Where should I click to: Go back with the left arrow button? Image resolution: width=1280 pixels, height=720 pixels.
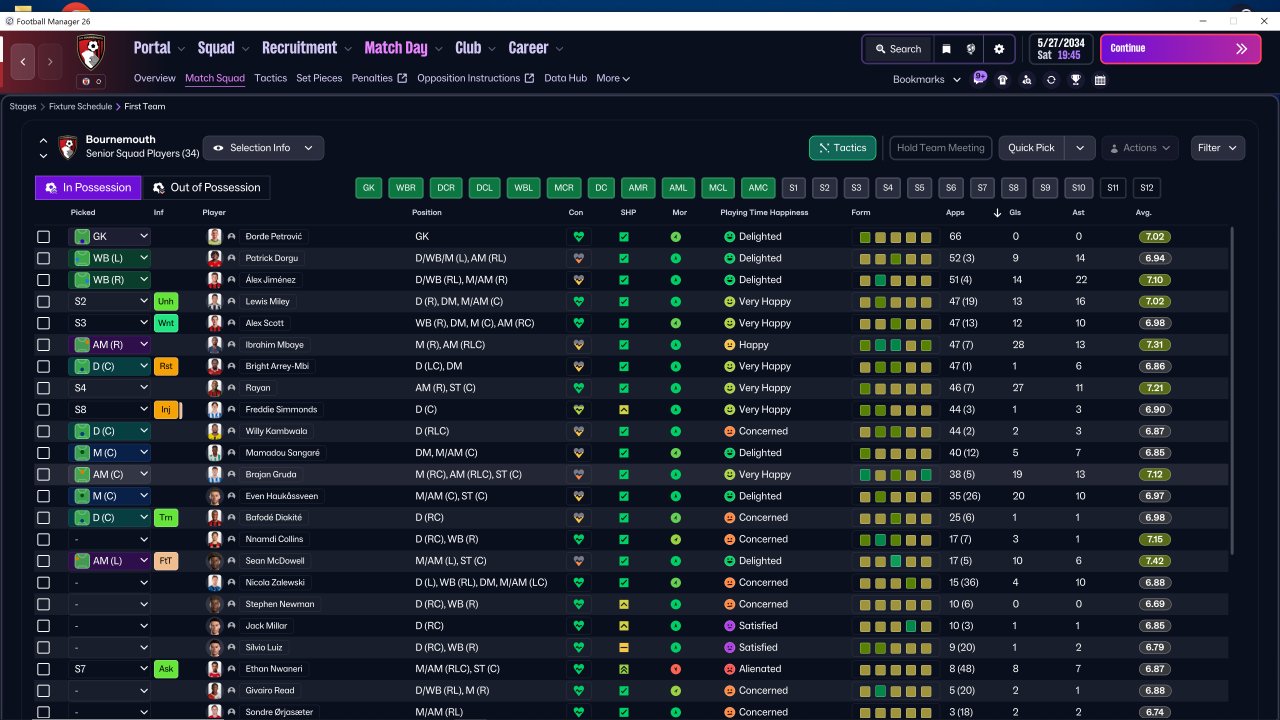coord(23,62)
